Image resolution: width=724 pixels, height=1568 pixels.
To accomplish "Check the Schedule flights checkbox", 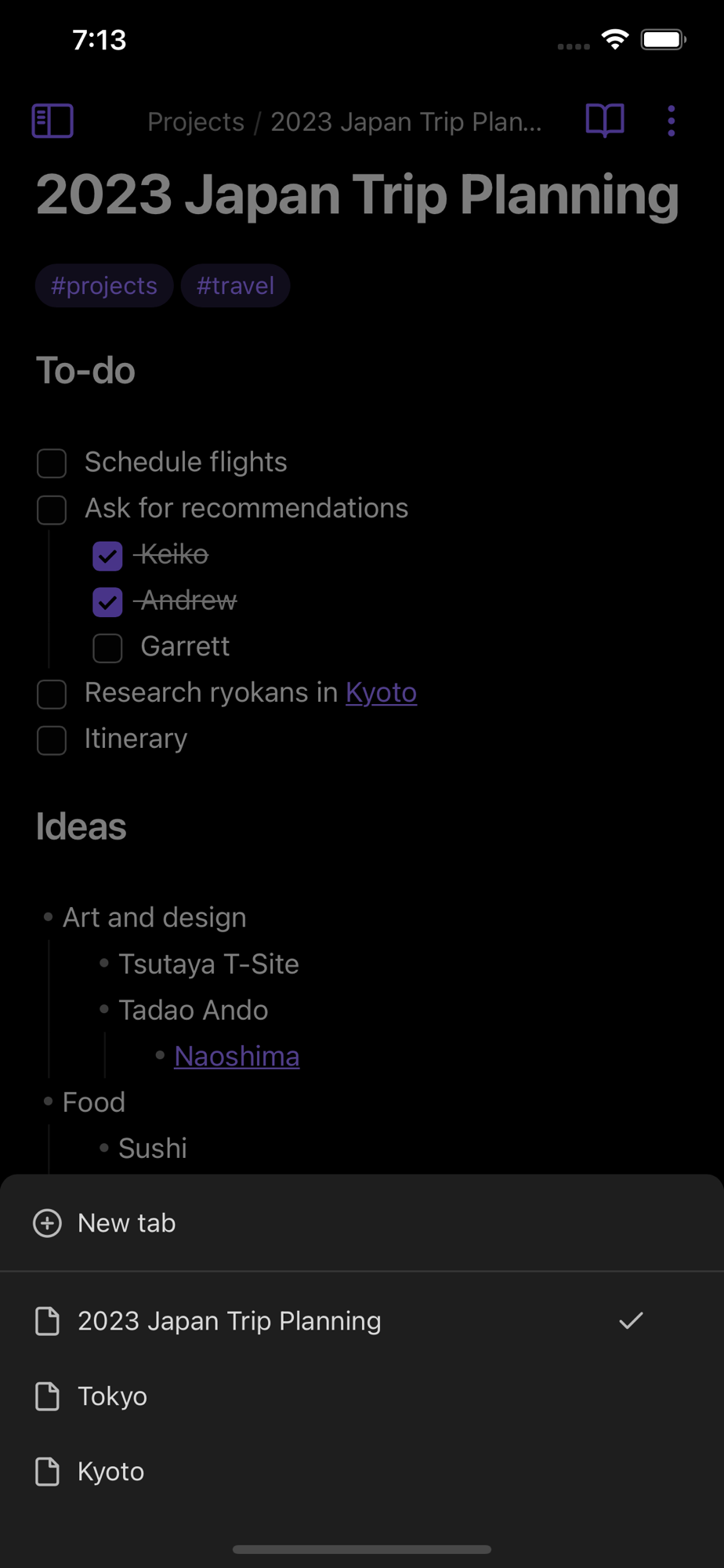I will coord(52,463).
